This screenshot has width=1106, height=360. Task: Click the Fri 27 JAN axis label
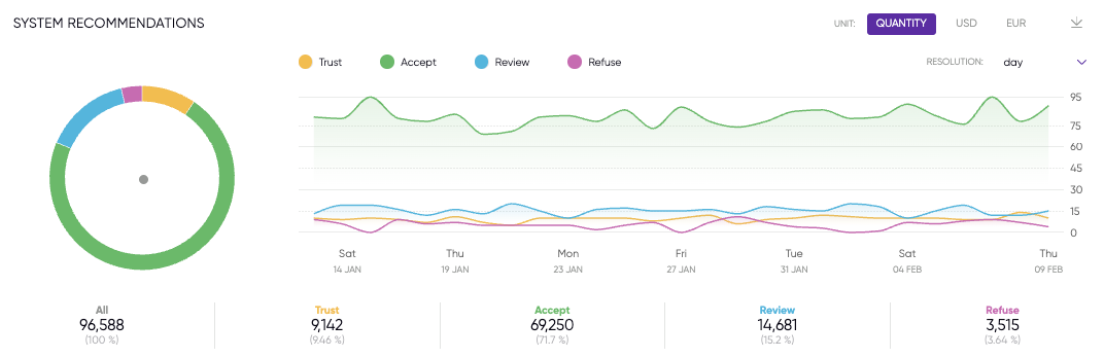pos(681,261)
